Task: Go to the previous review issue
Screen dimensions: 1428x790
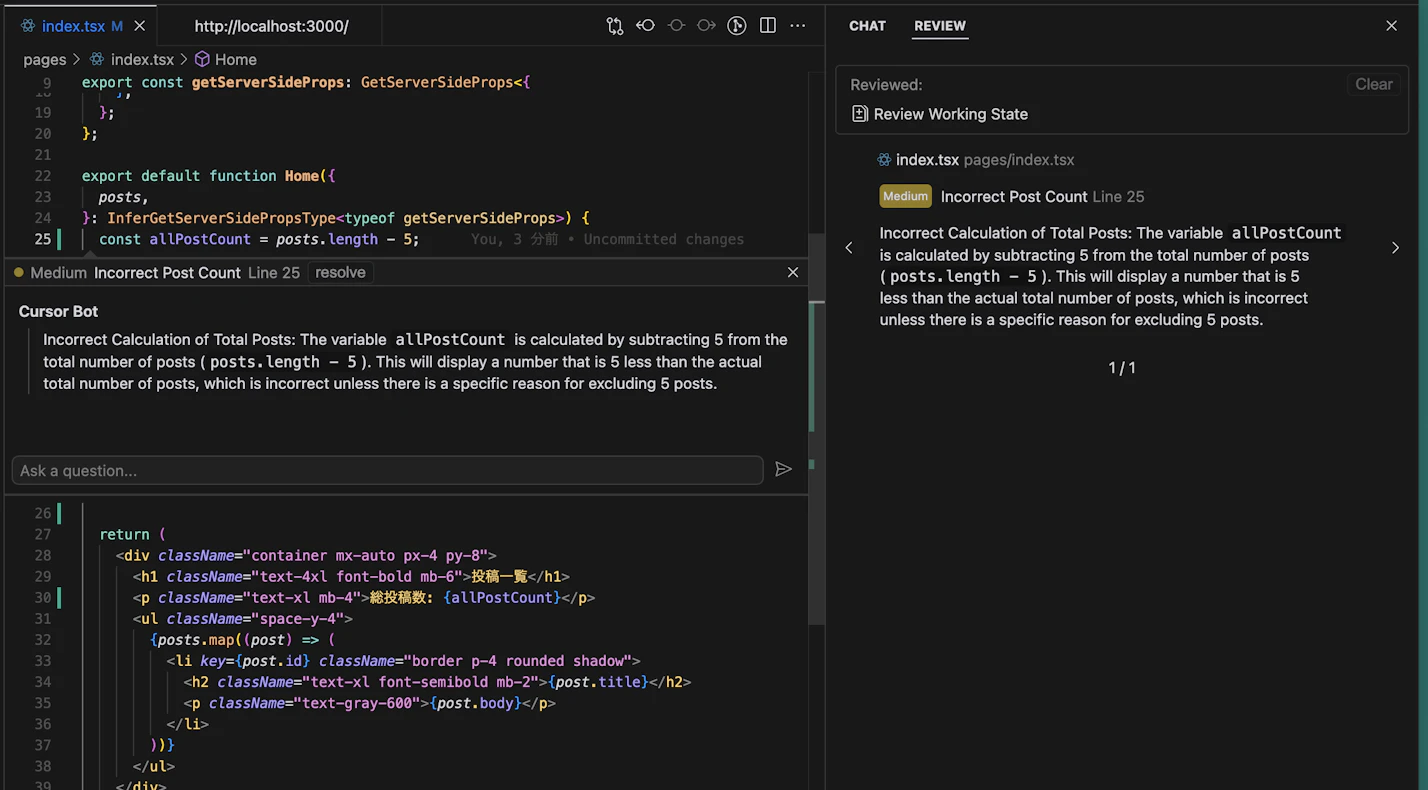Action: (x=849, y=248)
